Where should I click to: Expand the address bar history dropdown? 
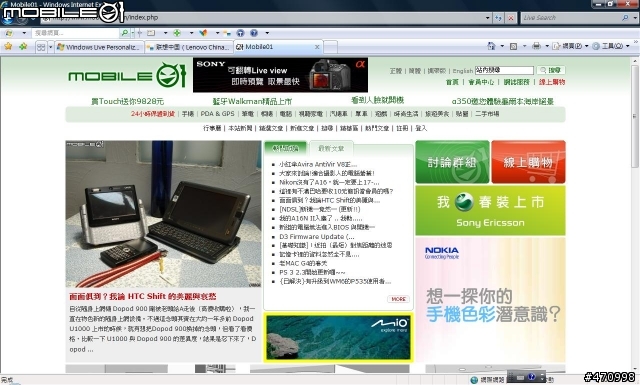(487, 18)
